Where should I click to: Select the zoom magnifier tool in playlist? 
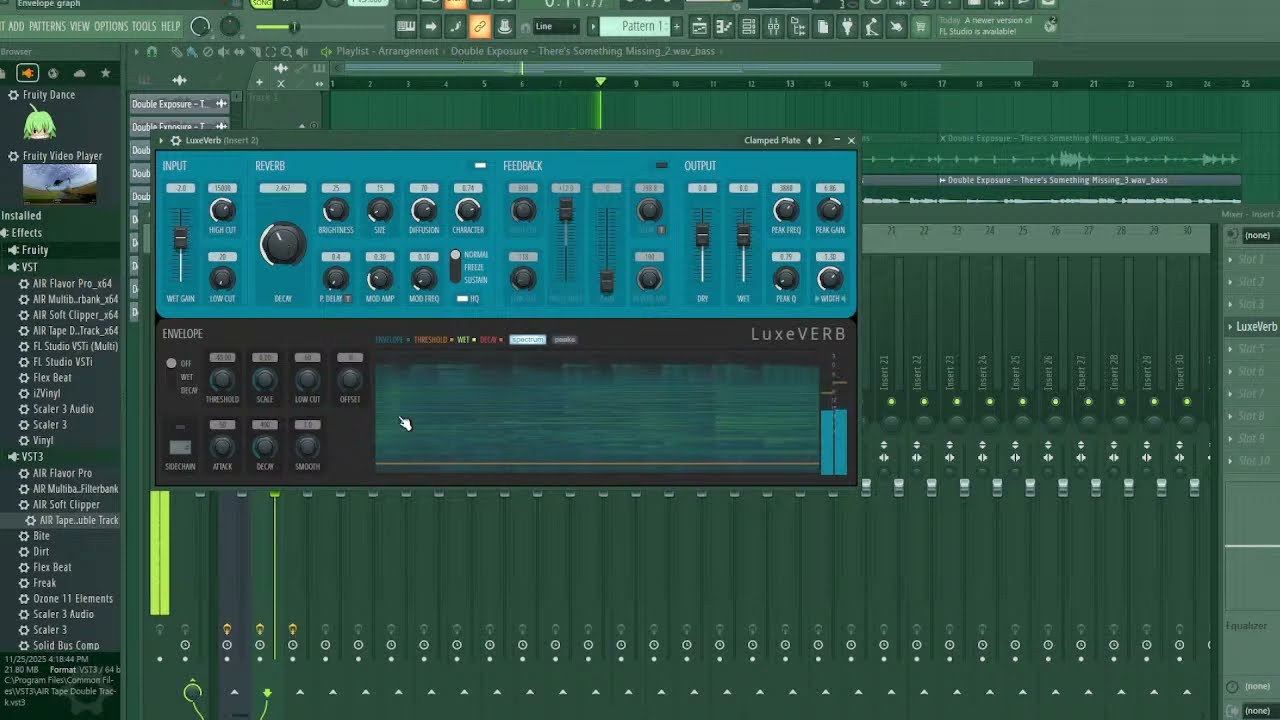[286, 52]
